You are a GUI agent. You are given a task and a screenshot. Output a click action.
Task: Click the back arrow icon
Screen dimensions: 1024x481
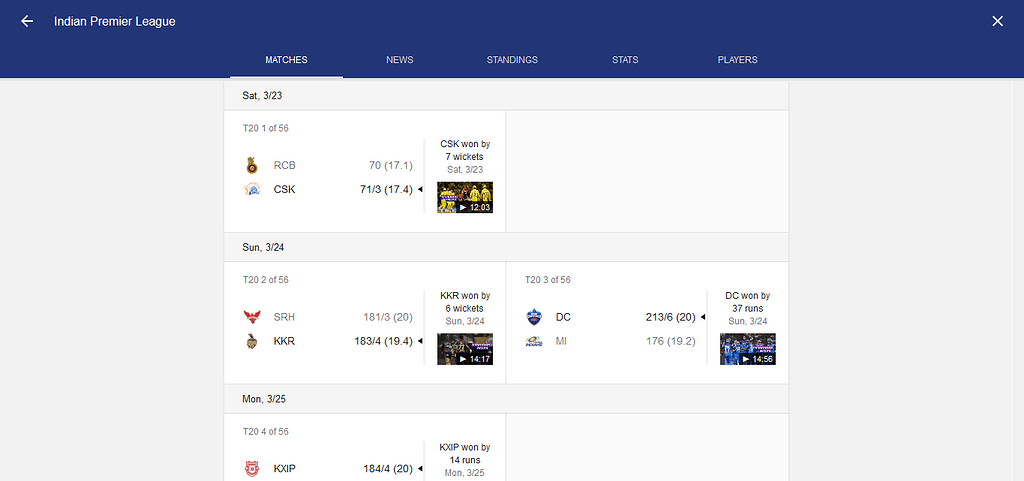27,22
